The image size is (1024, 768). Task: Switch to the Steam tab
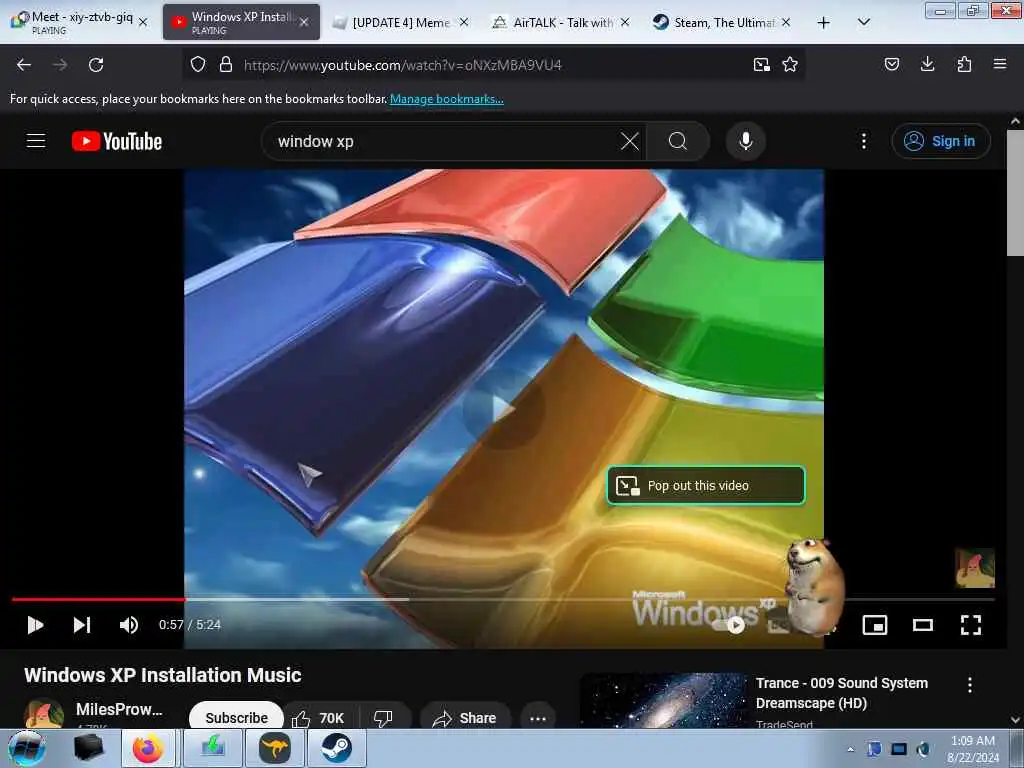coord(723,22)
